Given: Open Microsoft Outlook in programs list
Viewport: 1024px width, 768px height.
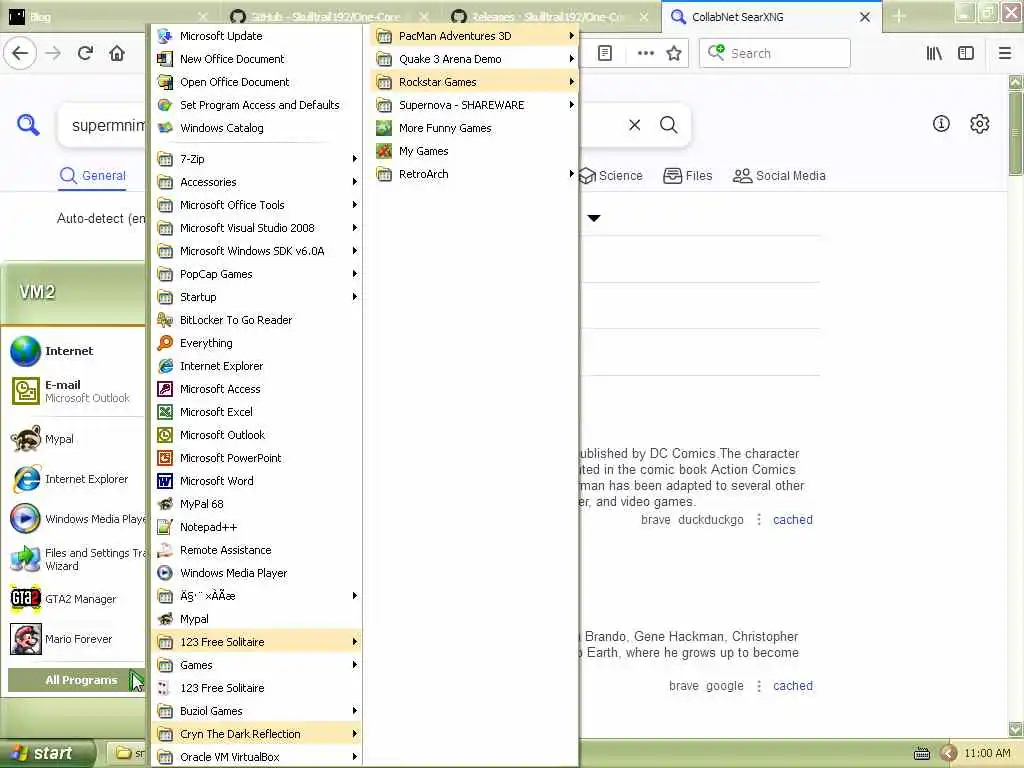Looking at the screenshot, I should (x=256, y=435).
